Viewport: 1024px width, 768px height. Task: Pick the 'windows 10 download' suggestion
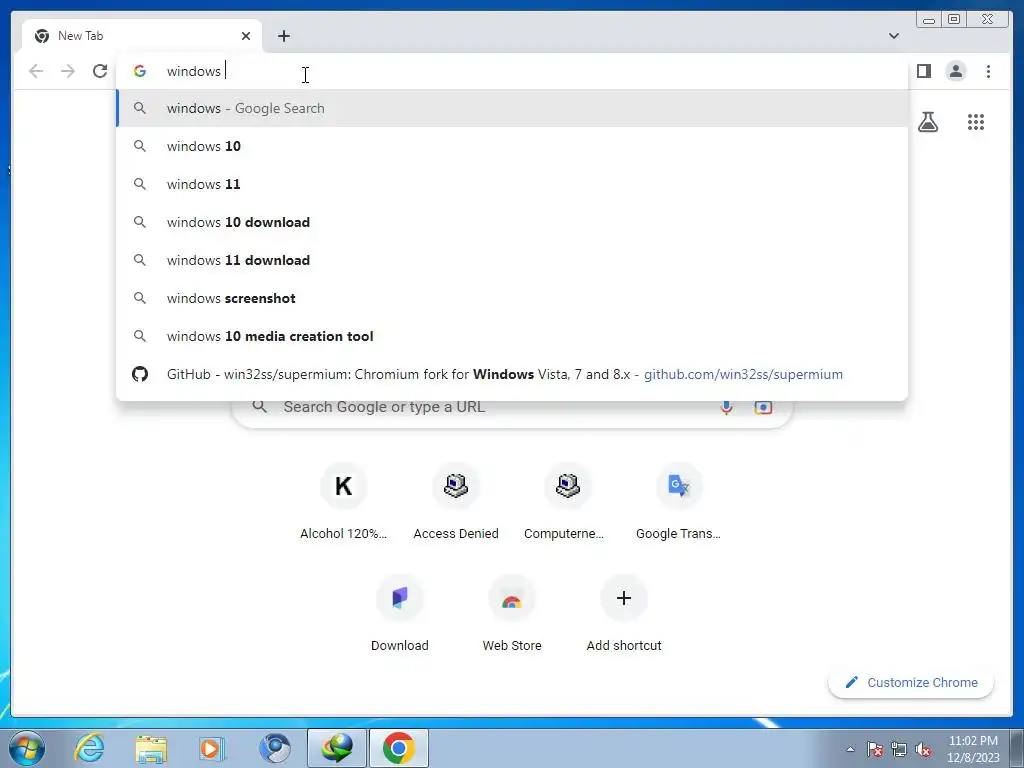tap(512, 222)
